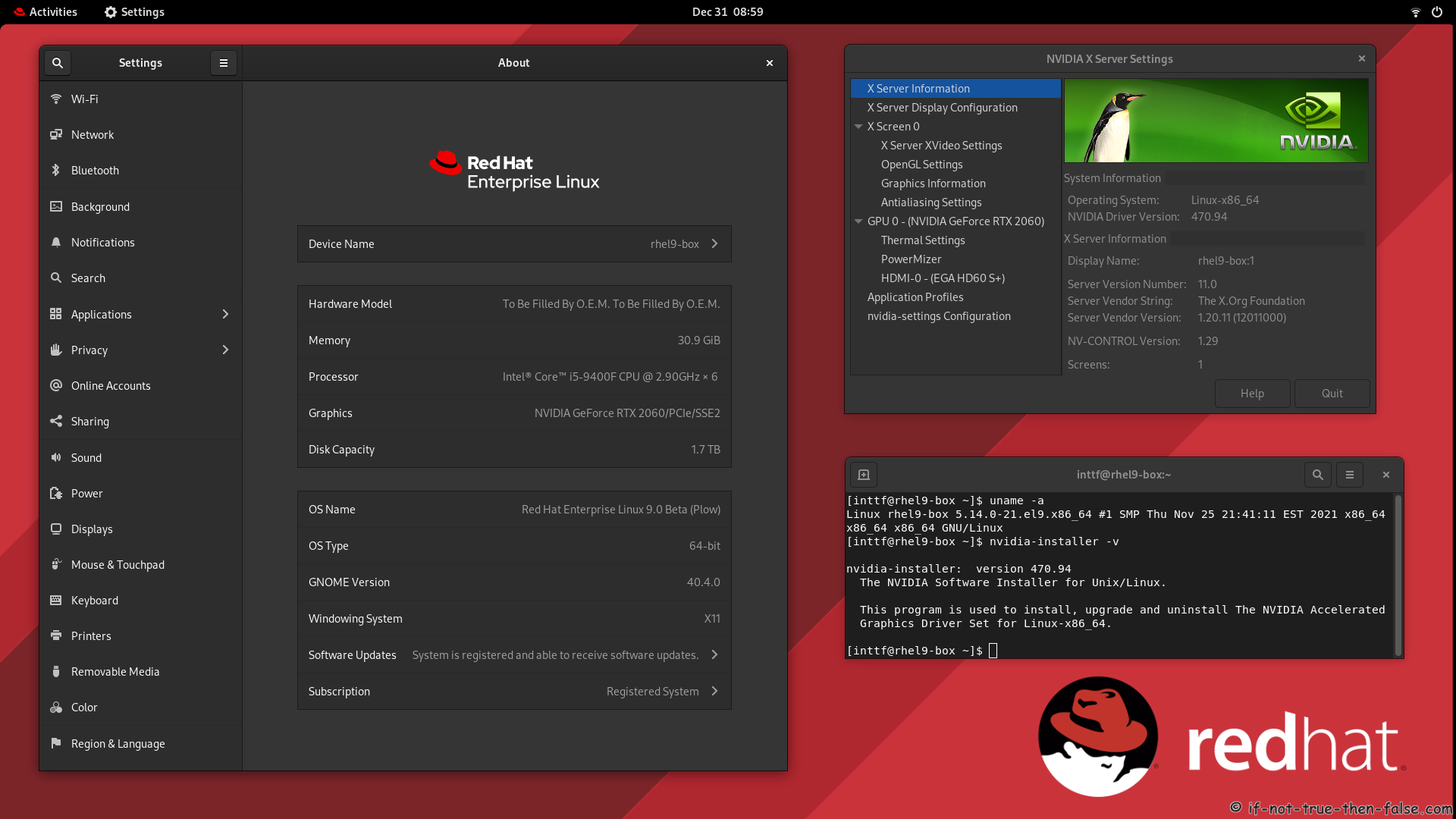This screenshot has width=1456, height=819.
Task: Open the Device Name row
Action: [514, 244]
